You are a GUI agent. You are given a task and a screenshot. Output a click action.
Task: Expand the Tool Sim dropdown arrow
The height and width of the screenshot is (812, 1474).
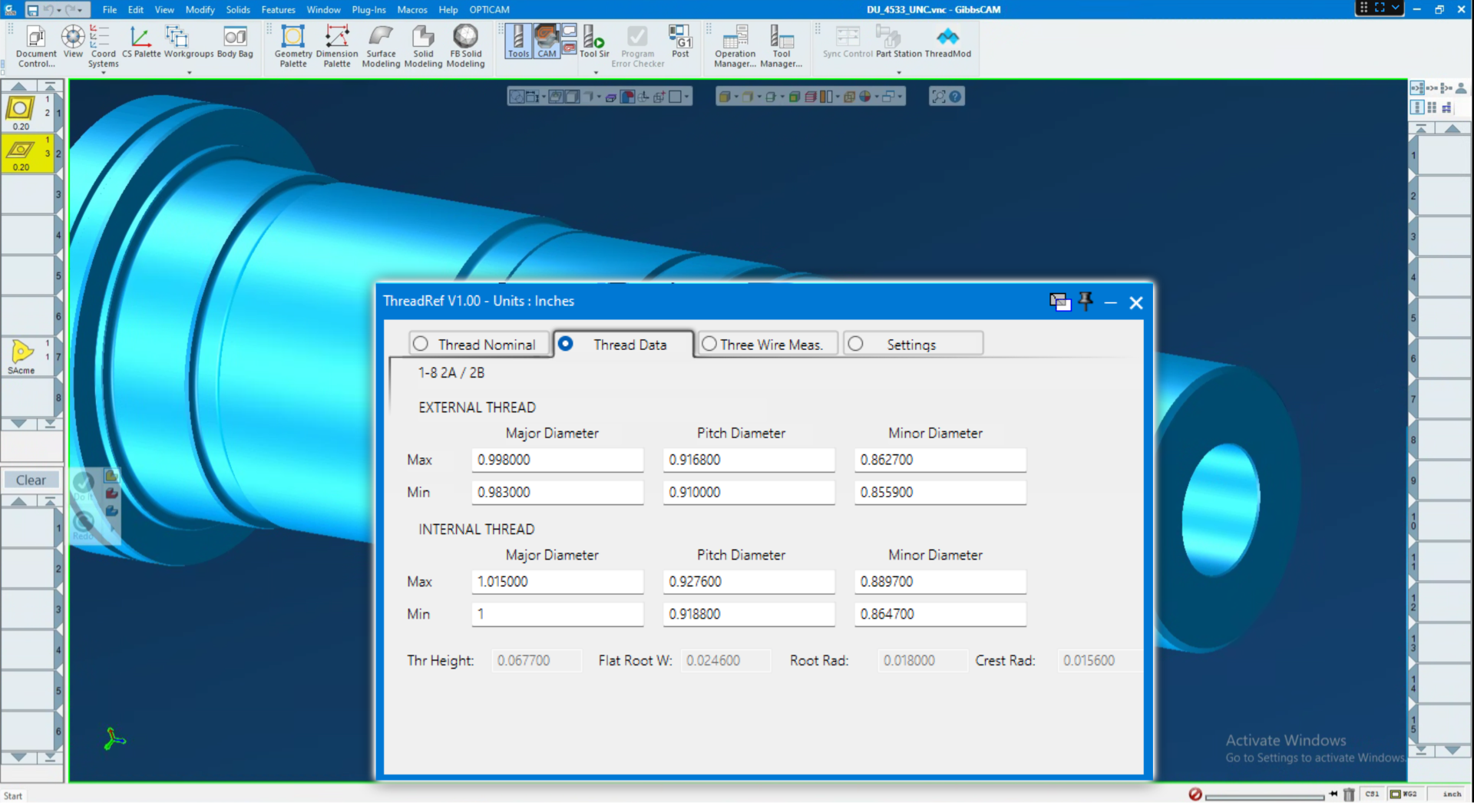pos(596,73)
